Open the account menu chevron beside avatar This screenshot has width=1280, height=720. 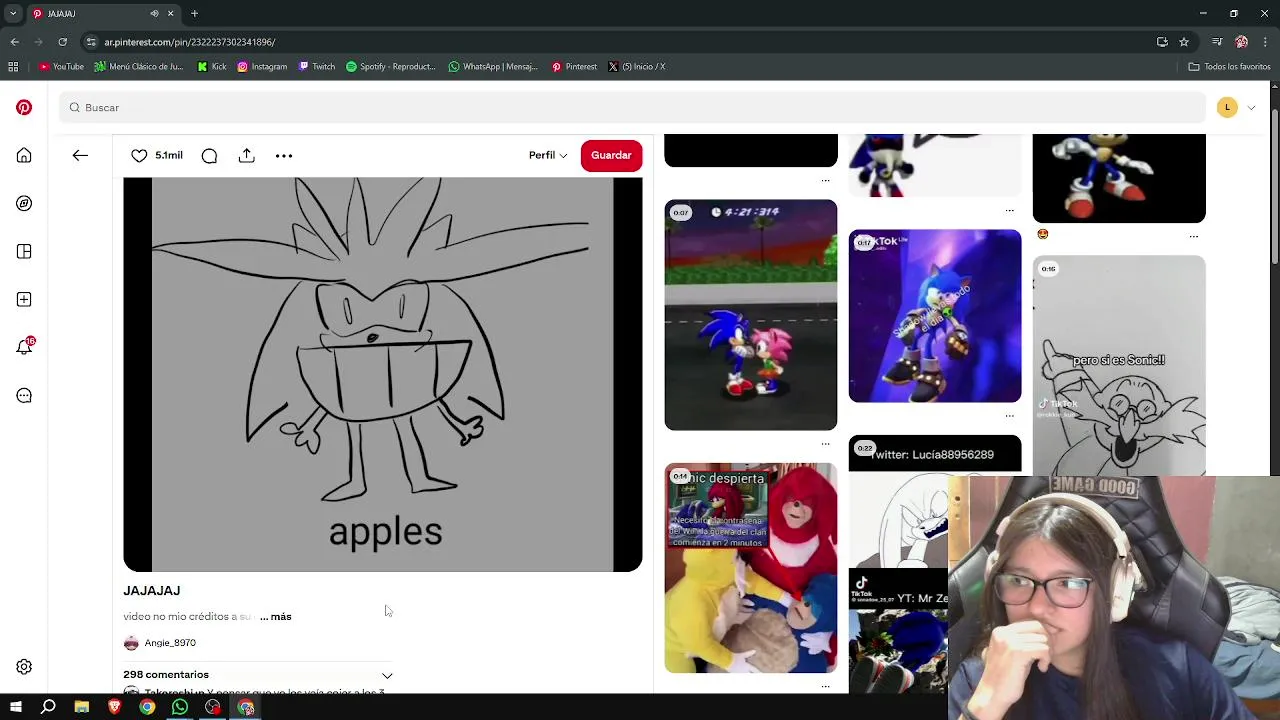point(1251,107)
